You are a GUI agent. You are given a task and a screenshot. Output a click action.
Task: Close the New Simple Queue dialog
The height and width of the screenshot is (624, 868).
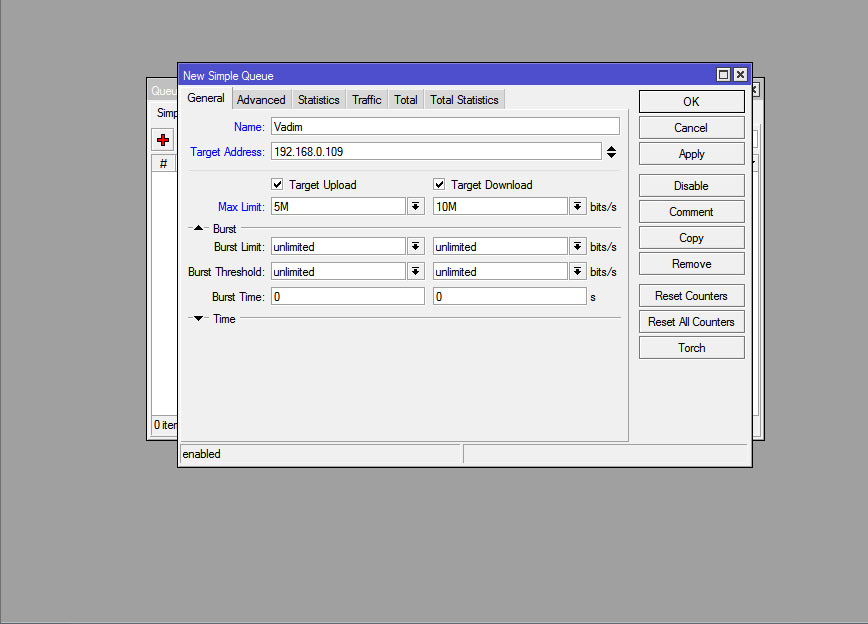740,75
